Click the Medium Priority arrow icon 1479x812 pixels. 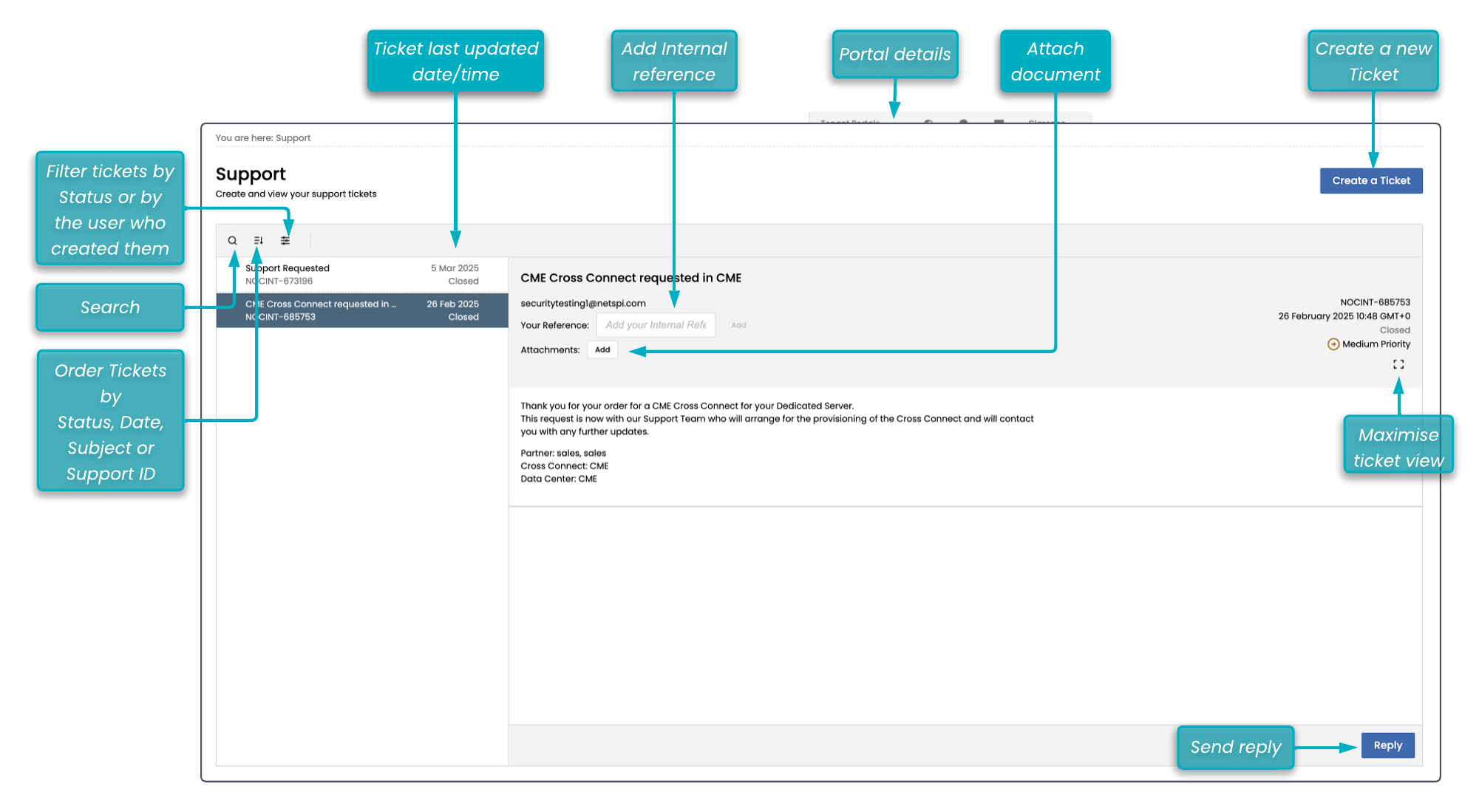(x=1333, y=344)
